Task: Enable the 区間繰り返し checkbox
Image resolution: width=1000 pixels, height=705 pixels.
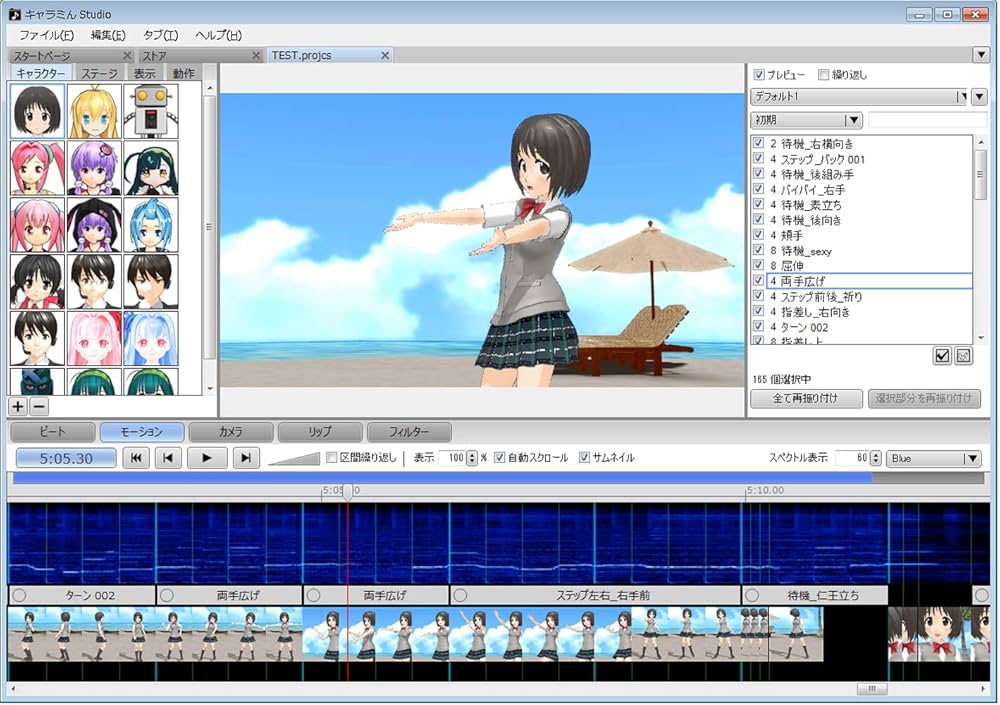Action: tap(332, 458)
